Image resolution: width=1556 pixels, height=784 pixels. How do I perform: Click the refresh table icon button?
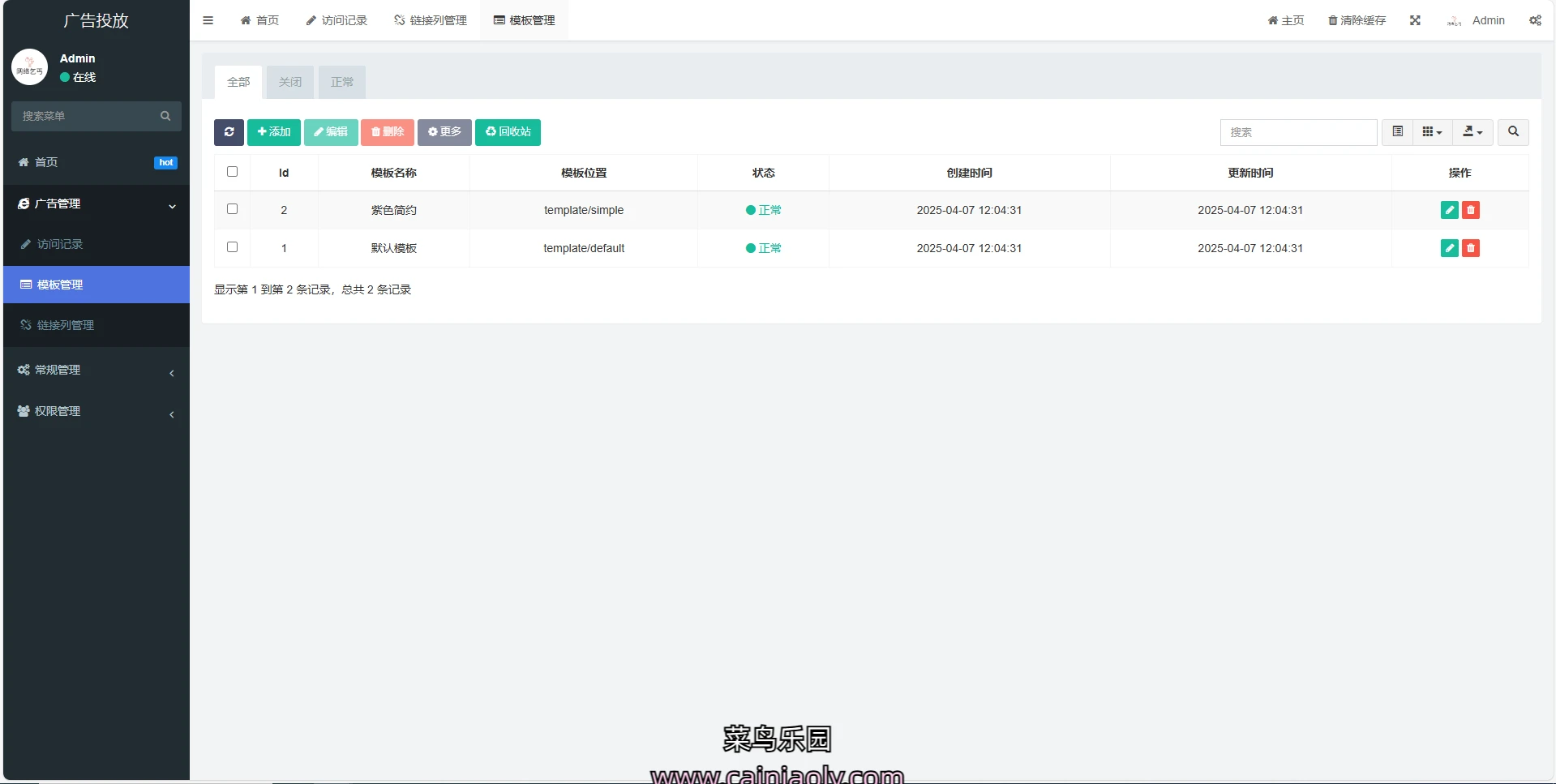(x=229, y=132)
